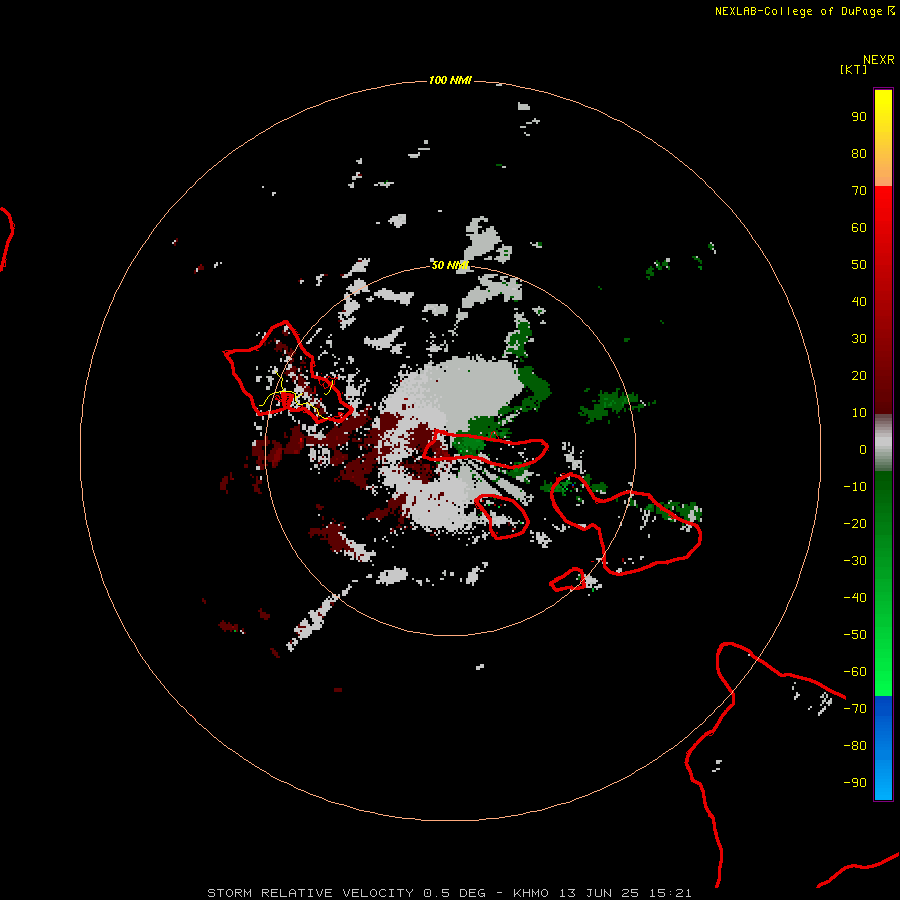Select the positive 30 value on the scale
900x900 pixels.
point(859,339)
